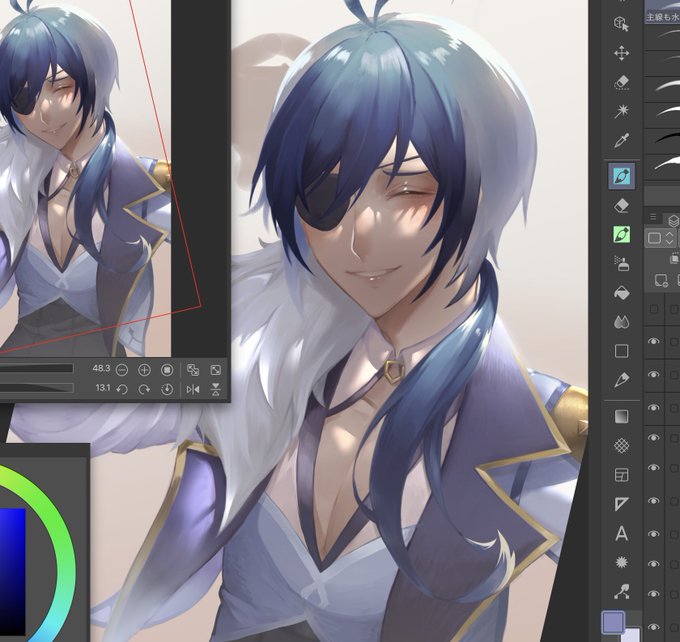Screen dimensions: 680x642
Task: Click the Navigator zoom reset square icon
Action: (167, 370)
